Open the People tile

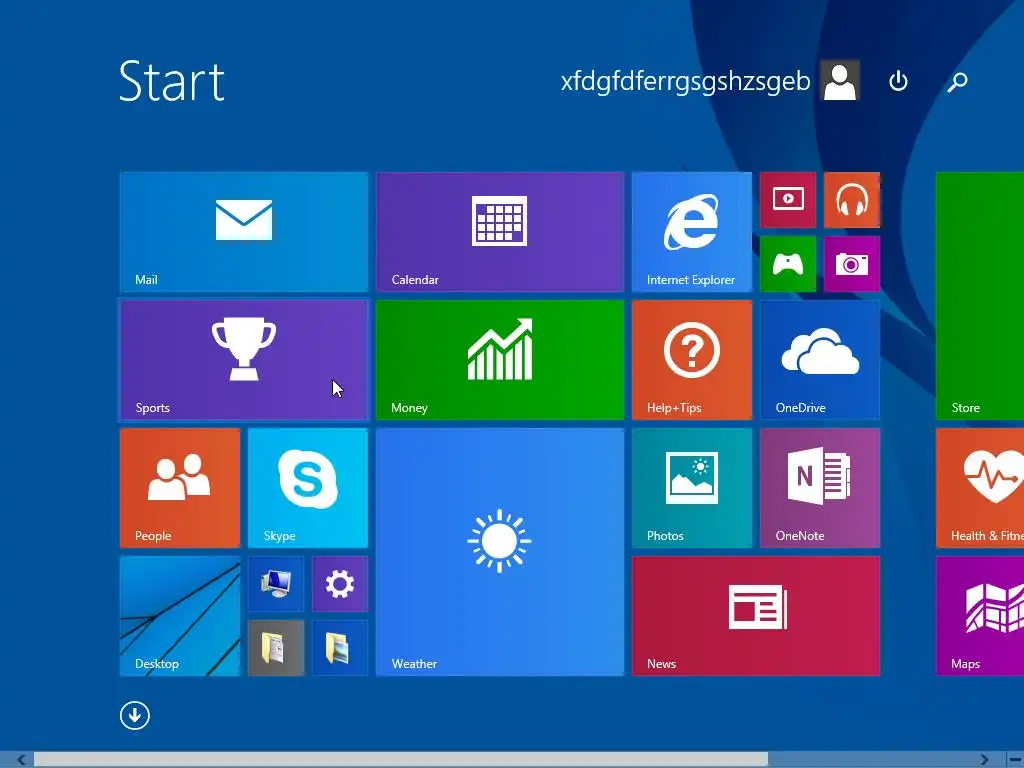tap(180, 488)
